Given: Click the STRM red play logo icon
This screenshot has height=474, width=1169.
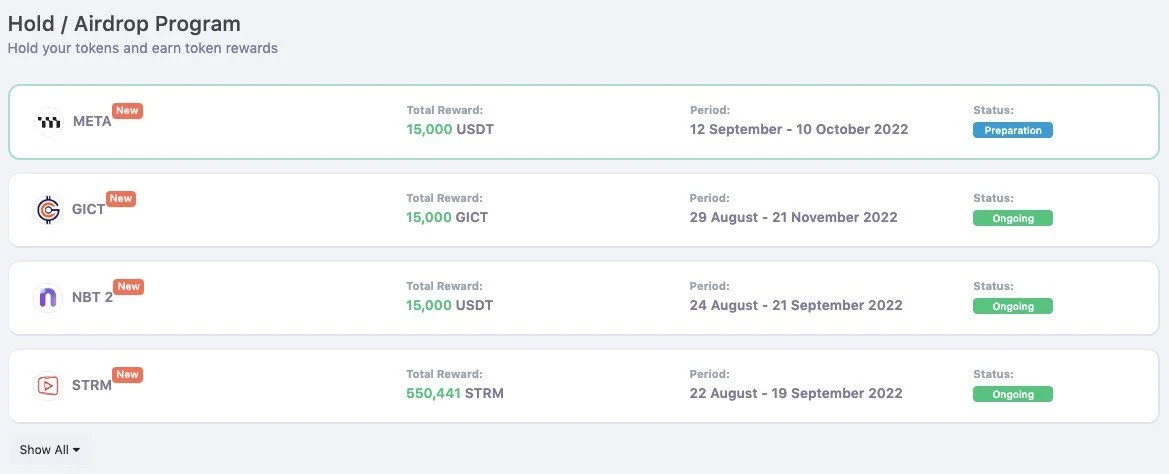Looking at the screenshot, I should coord(48,386).
